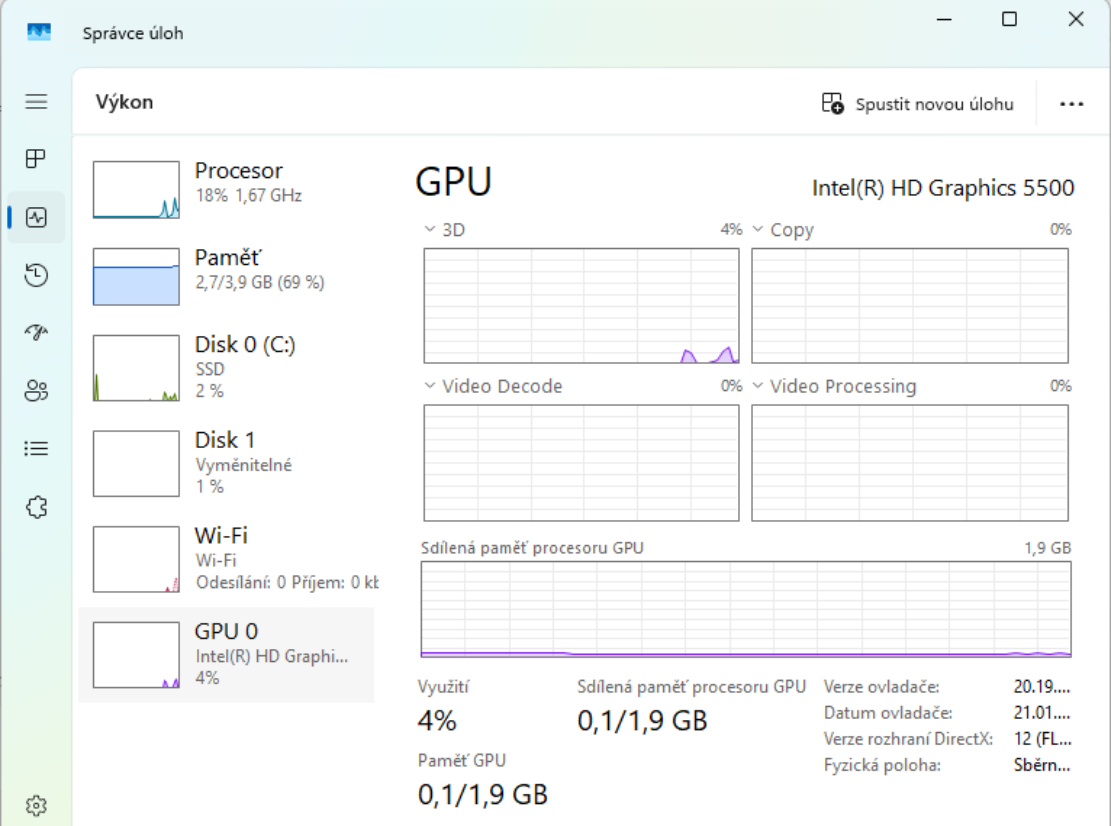Open the Services sidebar icon
The height and width of the screenshot is (826, 1111).
point(36,505)
